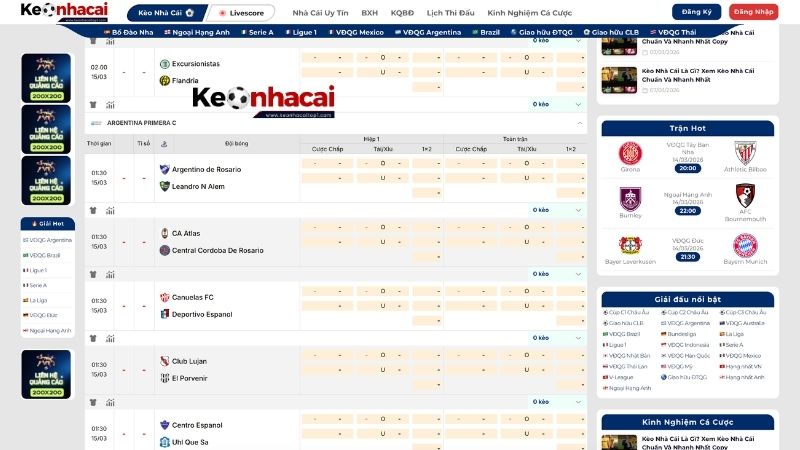Screen dimensions: 800x450
Task: Open VĐQG Mexico nav link
Action: (x=356, y=32)
